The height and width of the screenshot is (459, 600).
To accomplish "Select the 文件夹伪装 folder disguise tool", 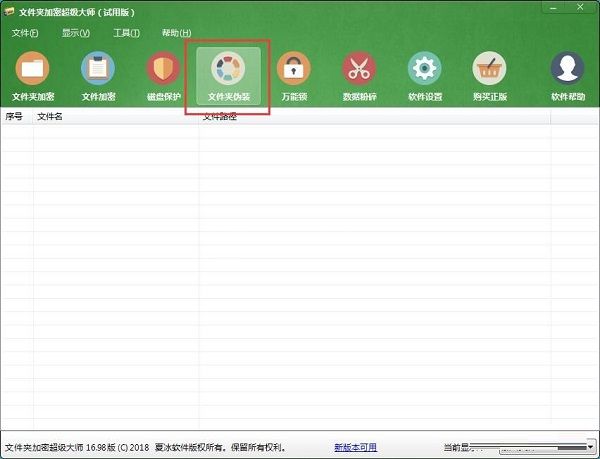I will [x=228, y=76].
